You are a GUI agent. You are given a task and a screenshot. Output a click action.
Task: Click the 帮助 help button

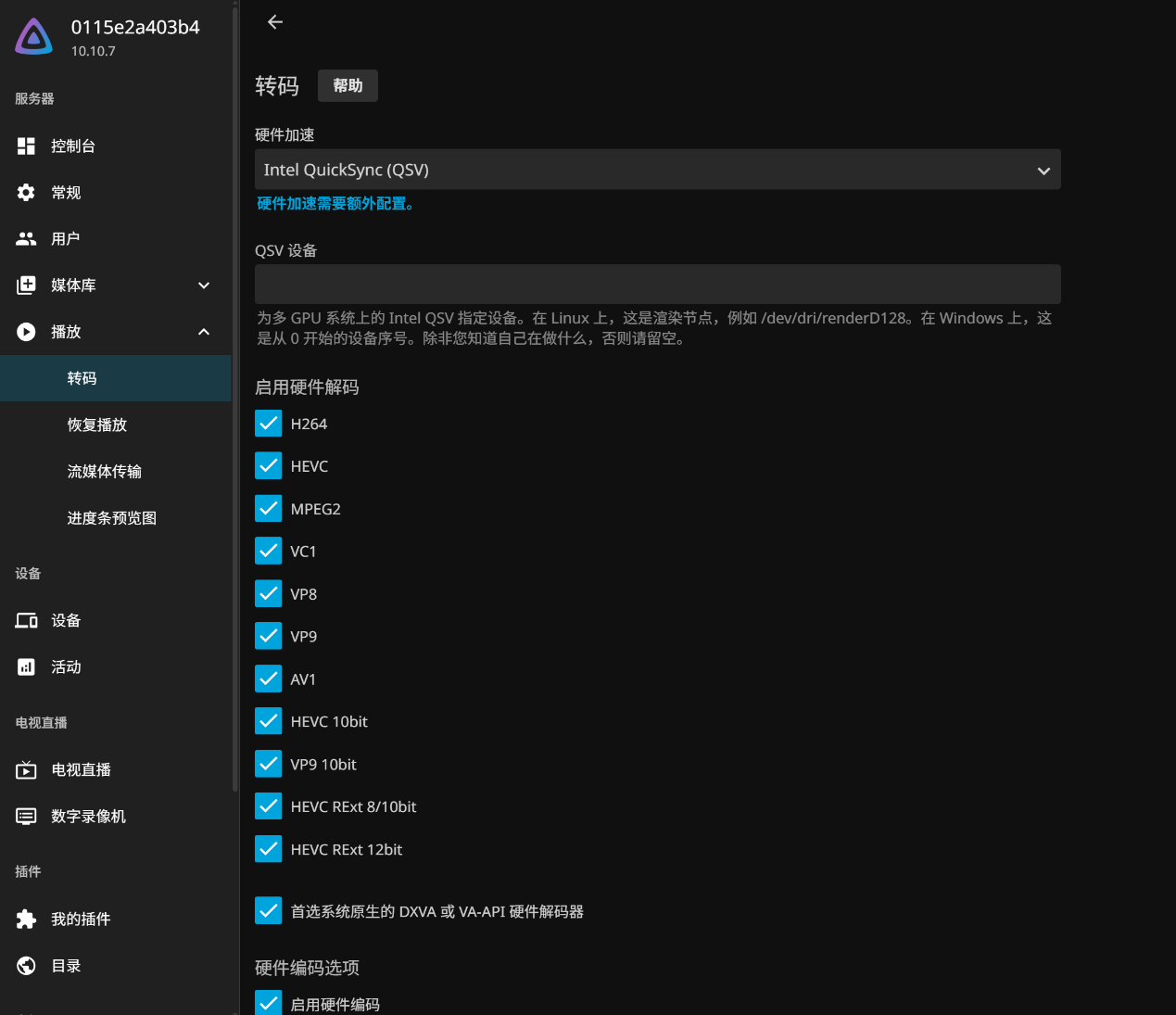[x=348, y=86]
